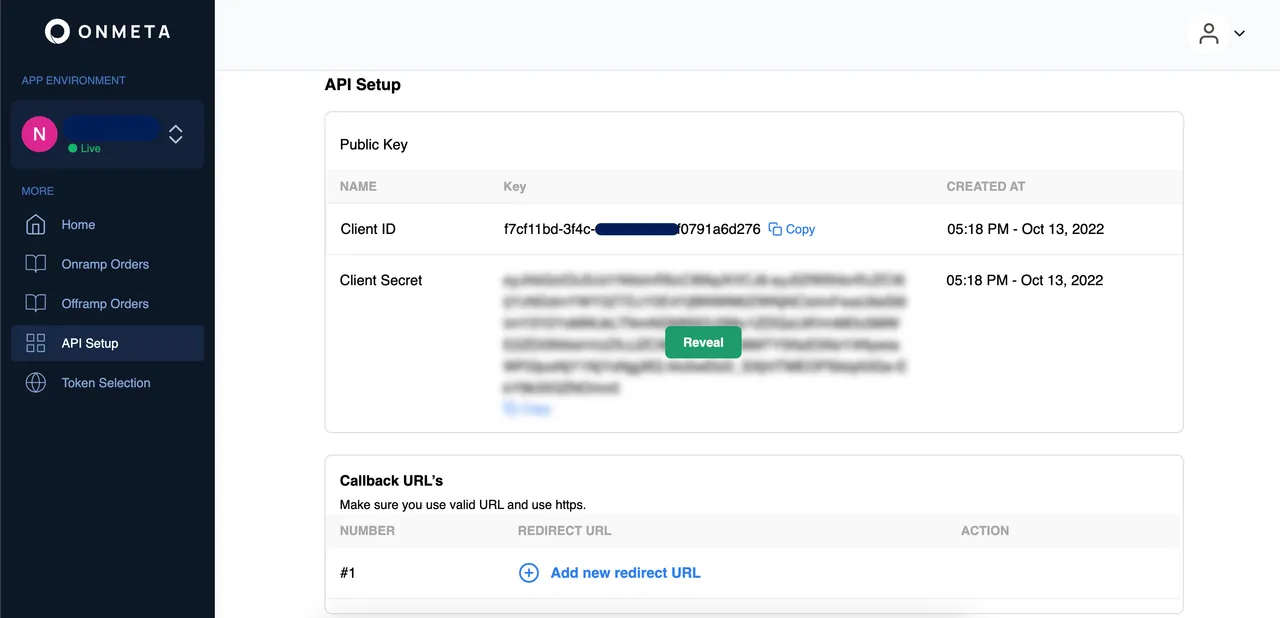This screenshot has height=618, width=1280.
Task: Click the Client ID key value
Action: (632, 229)
